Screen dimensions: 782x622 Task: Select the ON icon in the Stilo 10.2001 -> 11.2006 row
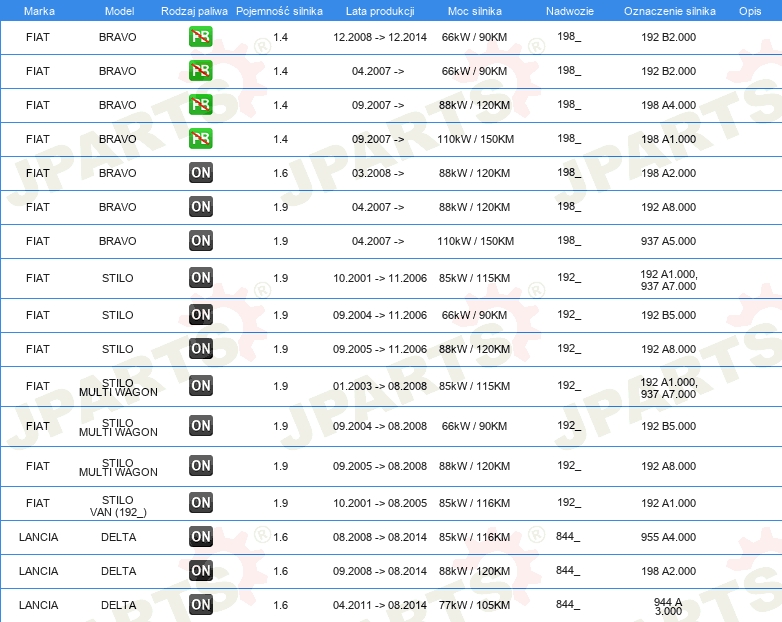[x=200, y=277]
